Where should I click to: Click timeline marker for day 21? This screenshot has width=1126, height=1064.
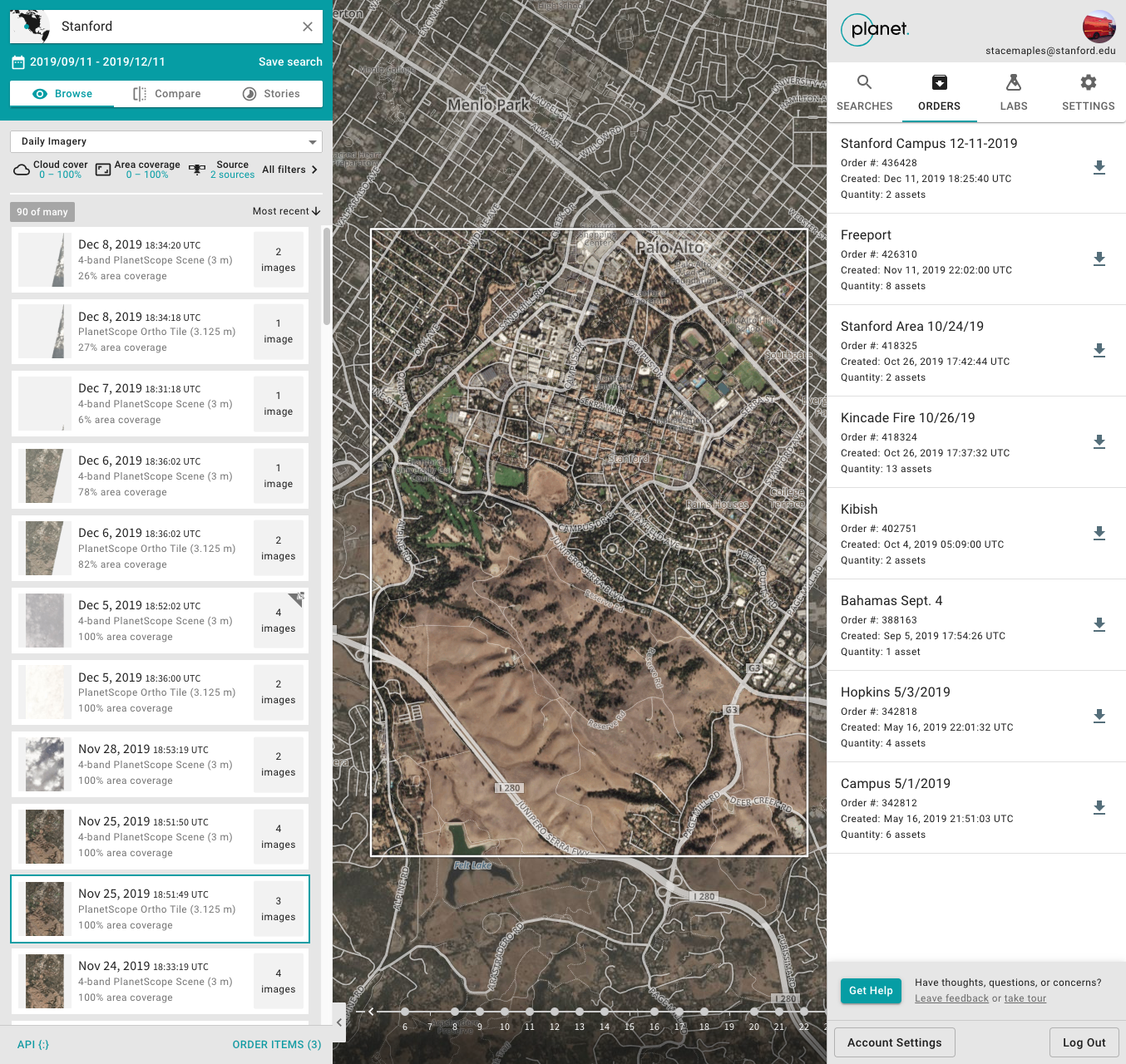point(779,1012)
